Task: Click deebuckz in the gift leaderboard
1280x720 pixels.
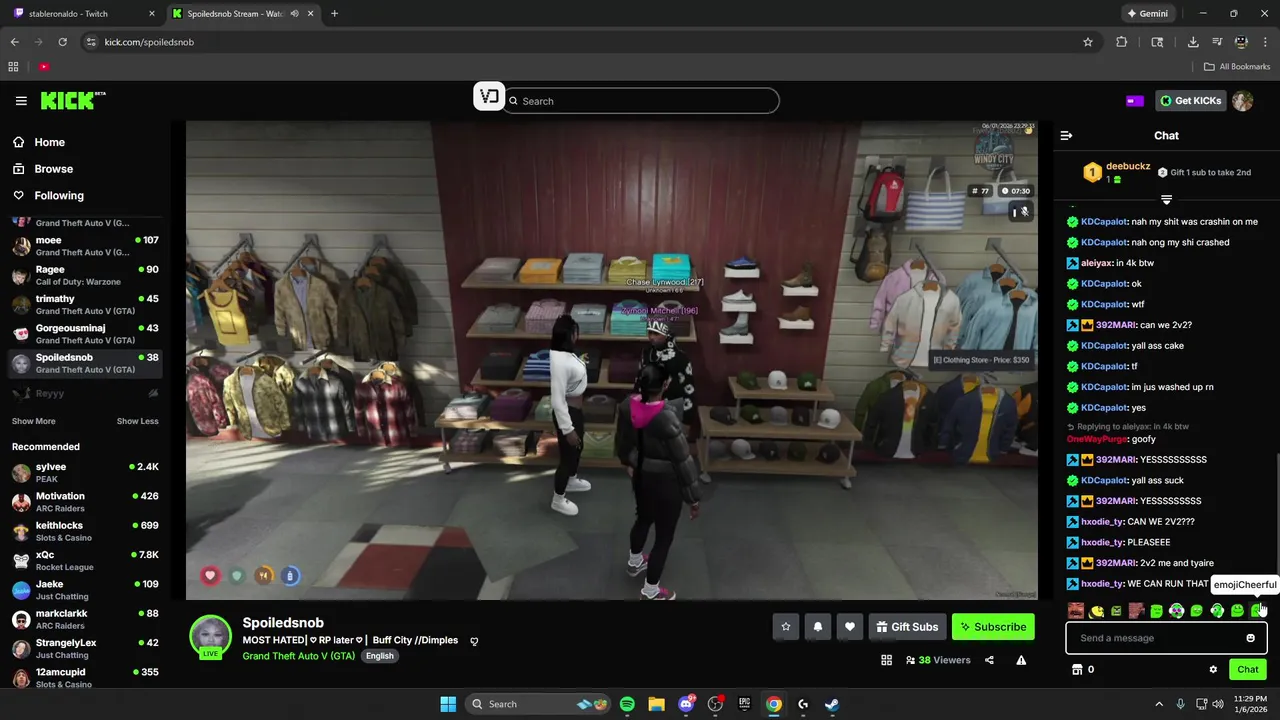Action: click(x=1128, y=166)
